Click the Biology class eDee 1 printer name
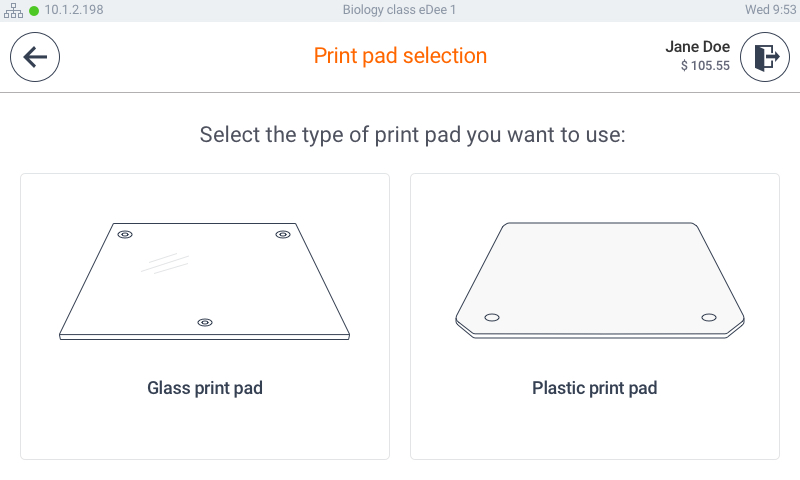800x480 pixels. coord(399,10)
